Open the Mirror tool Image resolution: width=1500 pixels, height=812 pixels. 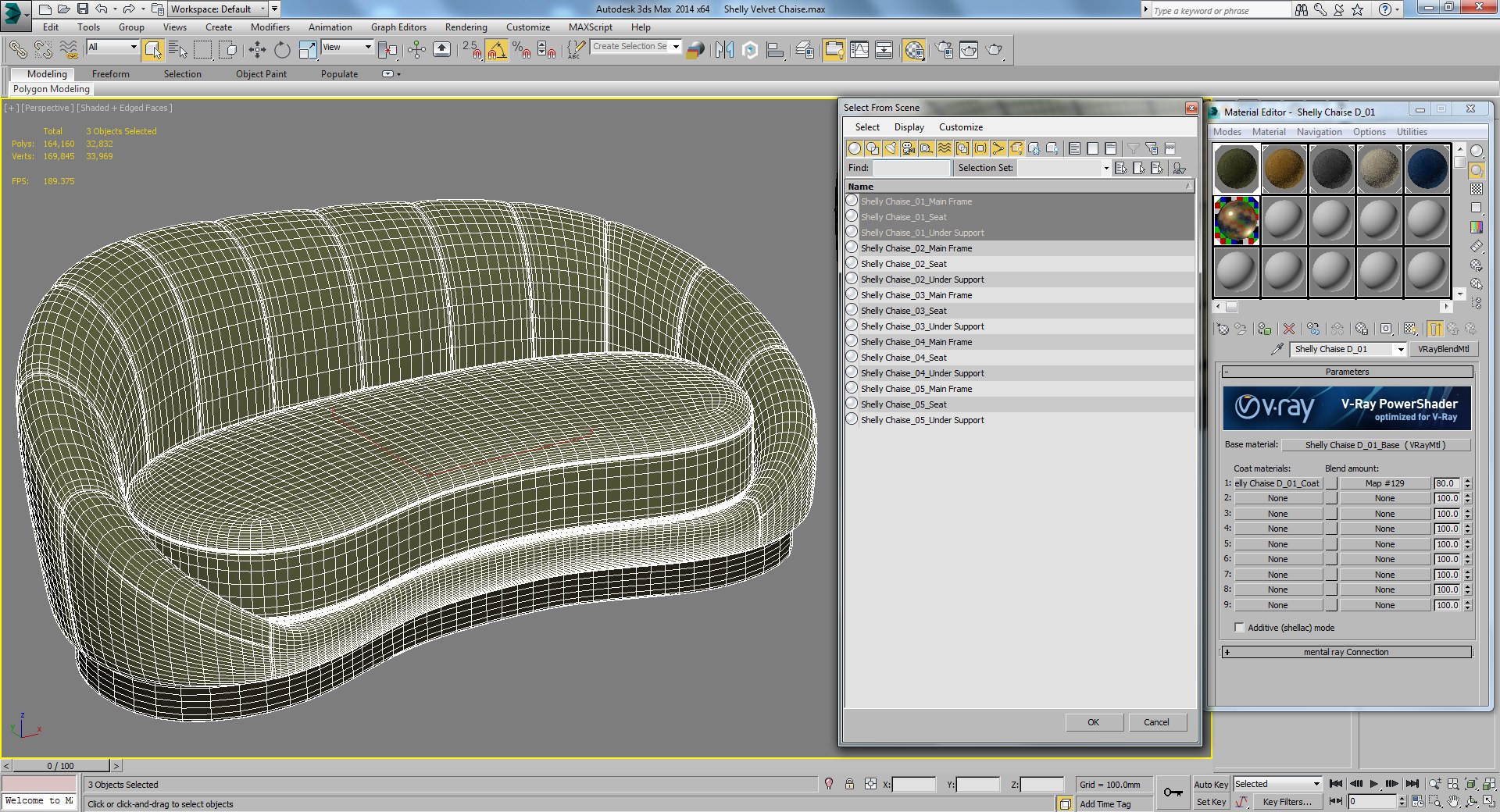click(x=724, y=50)
